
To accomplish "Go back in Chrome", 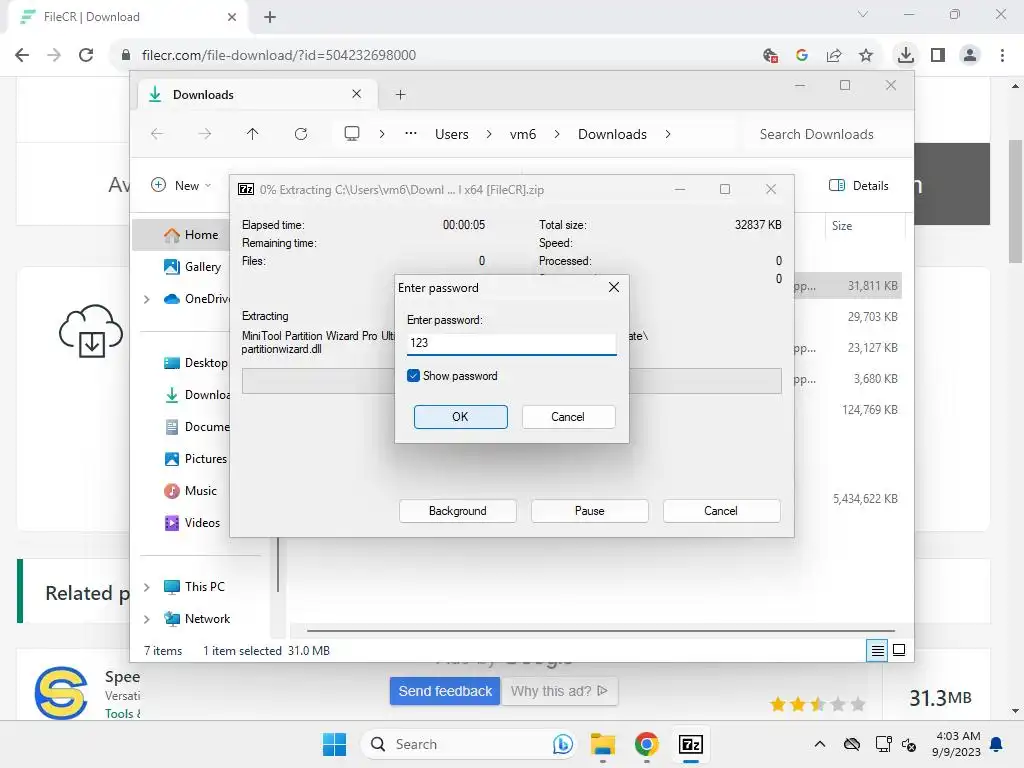I will 22,55.
